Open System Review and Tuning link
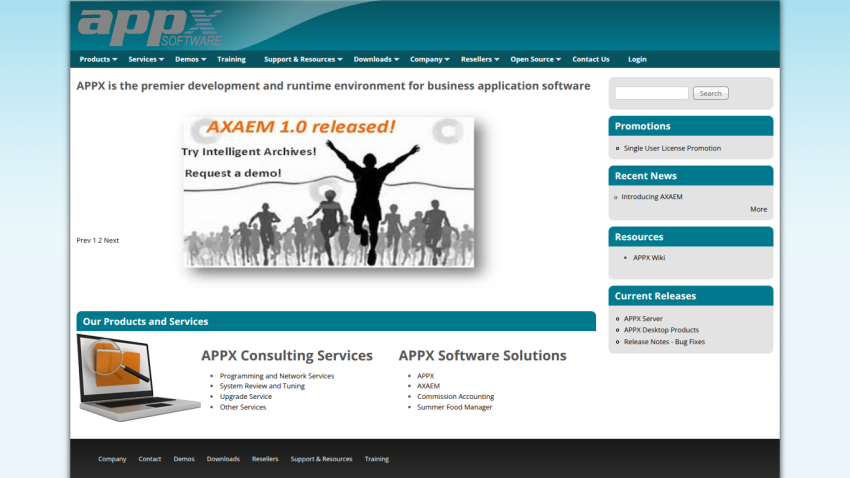The width and height of the screenshot is (850, 478). [262, 386]
